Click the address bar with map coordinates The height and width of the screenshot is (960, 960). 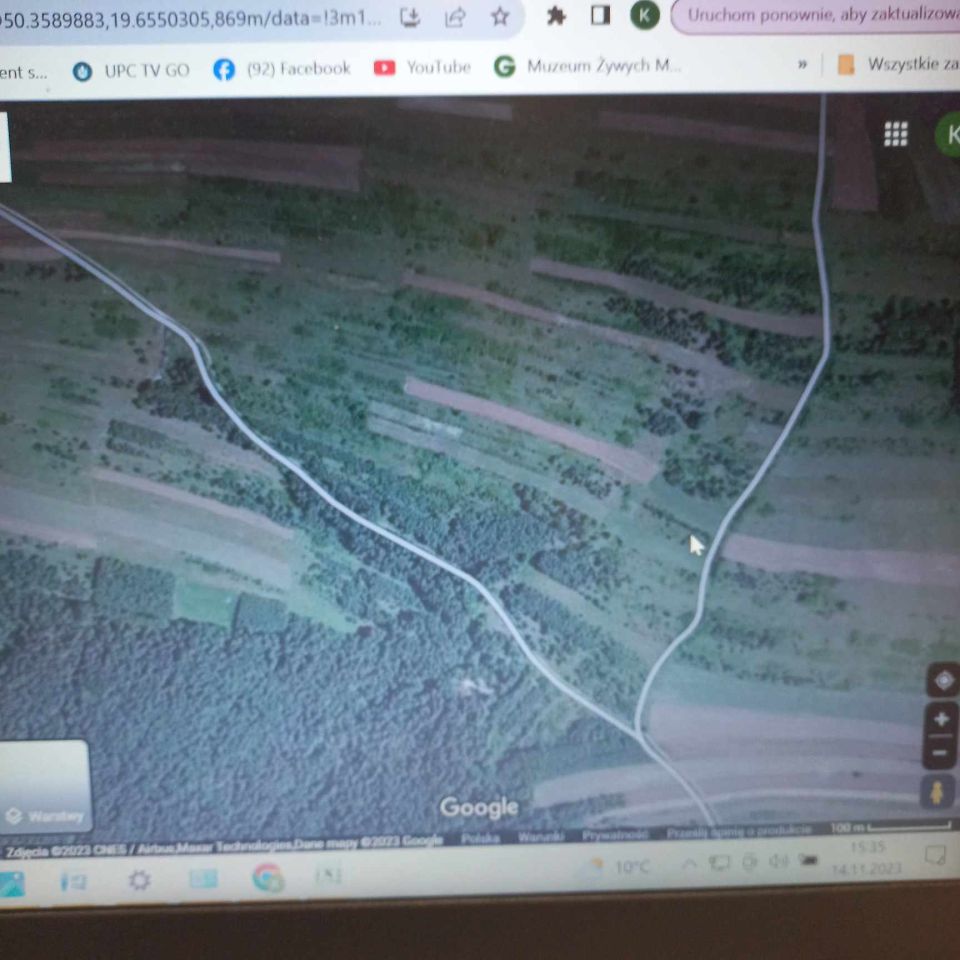tap(180, 15)
